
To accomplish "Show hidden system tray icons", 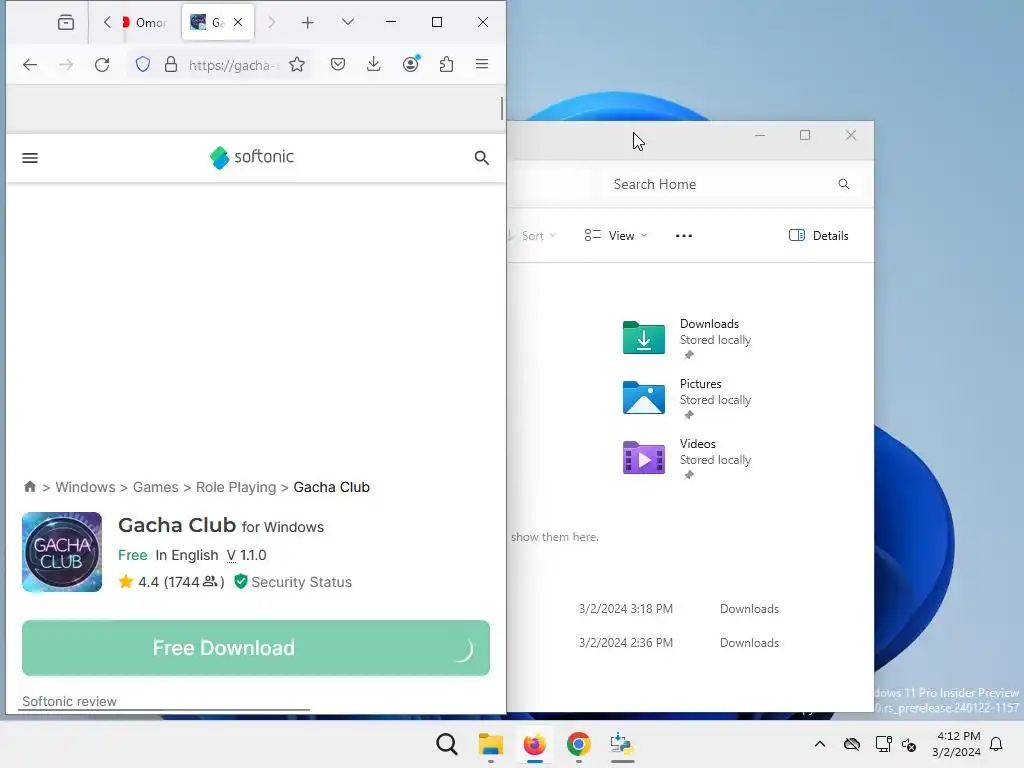I will tap(820, 744).
